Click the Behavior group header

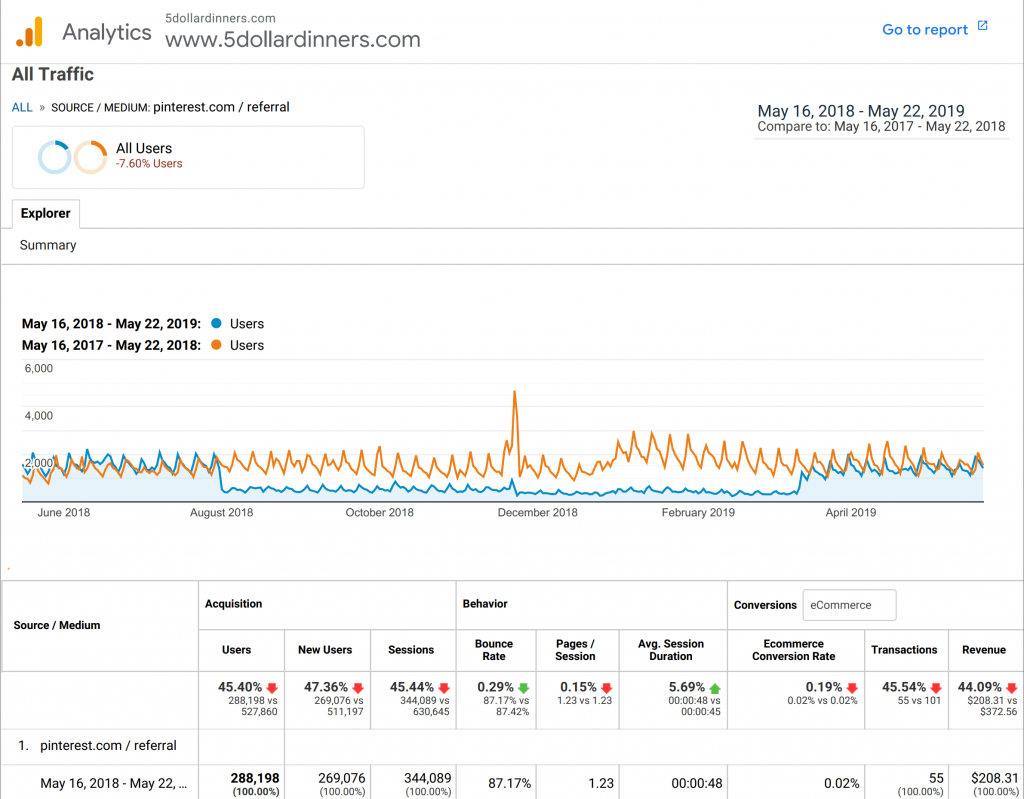pyautogui.click(x=485, y=604)
